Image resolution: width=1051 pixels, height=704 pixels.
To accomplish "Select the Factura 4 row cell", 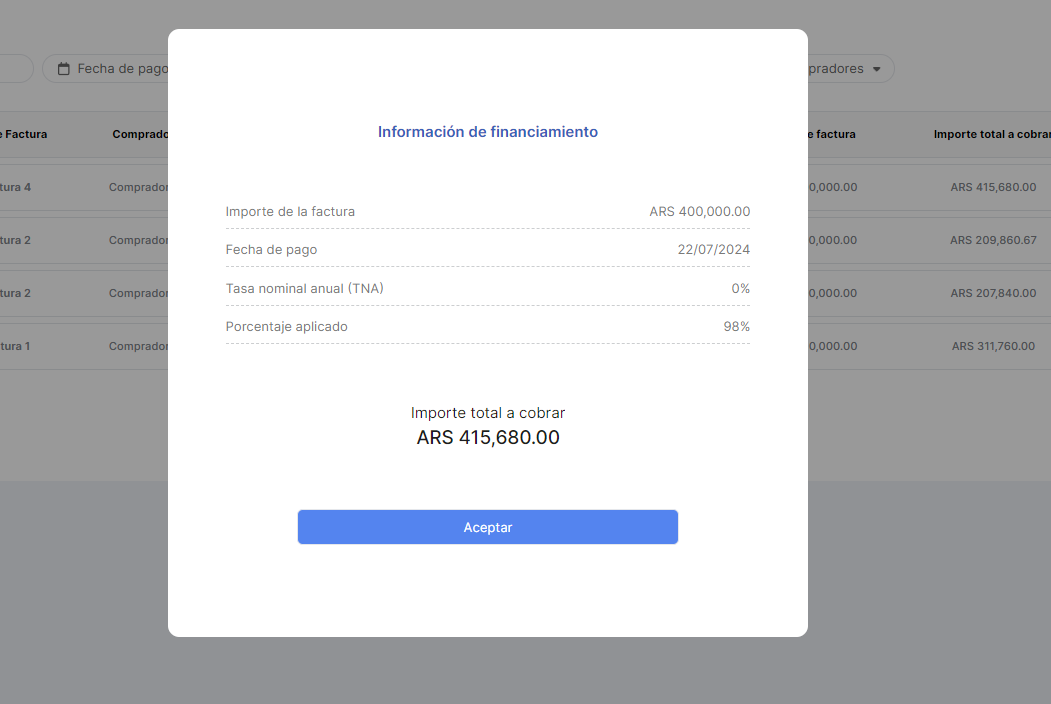I will (x=16, y=187).
